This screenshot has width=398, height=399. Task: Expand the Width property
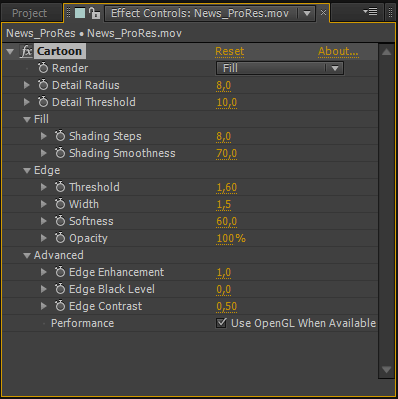[44, 204]
